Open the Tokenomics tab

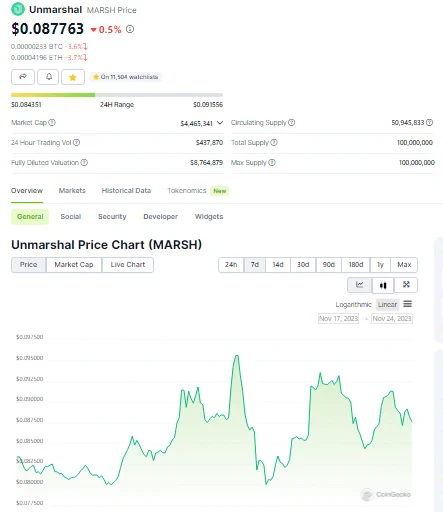[x=187, y=191]
